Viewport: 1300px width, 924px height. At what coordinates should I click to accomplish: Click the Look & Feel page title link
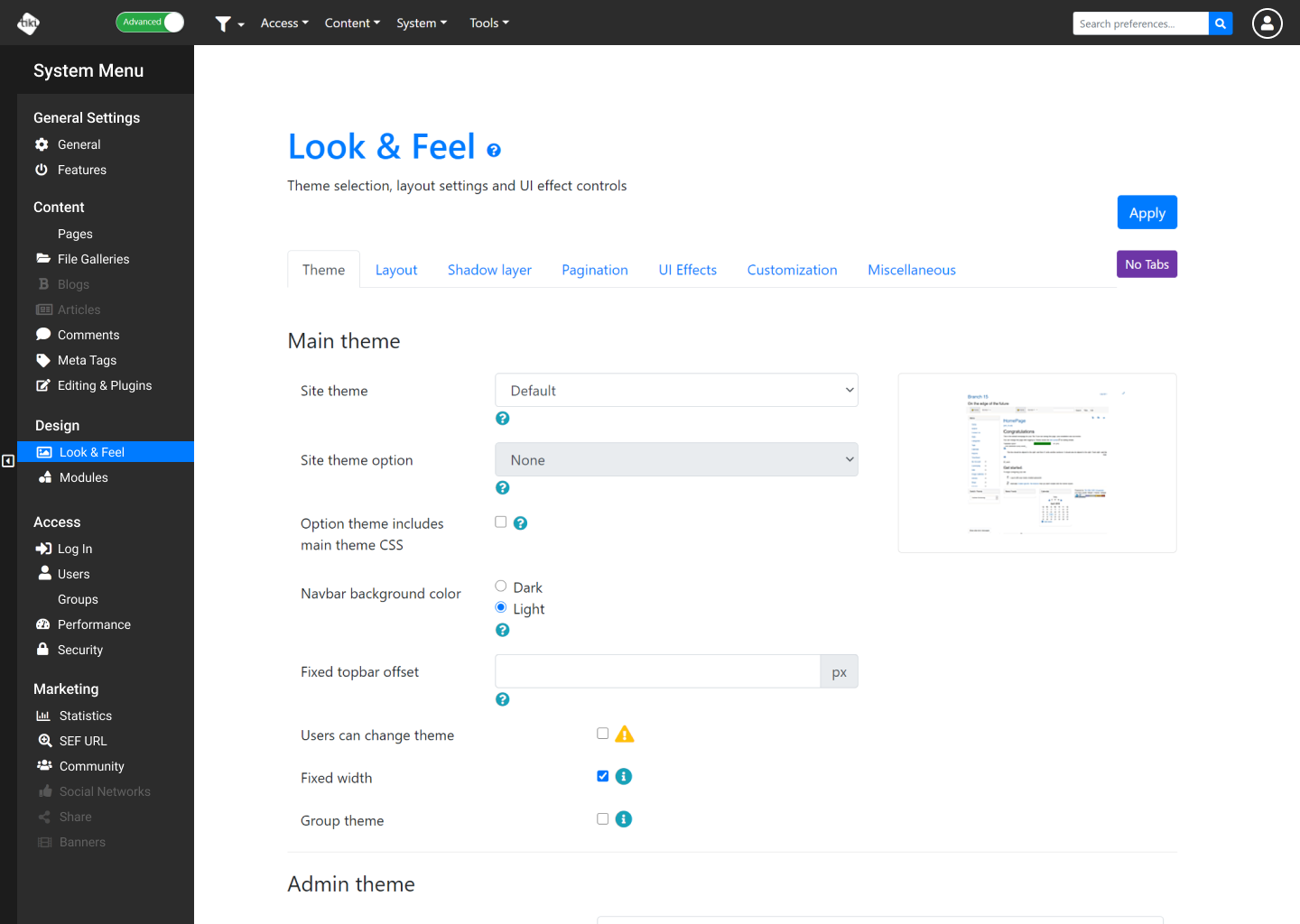click(381, 147)
